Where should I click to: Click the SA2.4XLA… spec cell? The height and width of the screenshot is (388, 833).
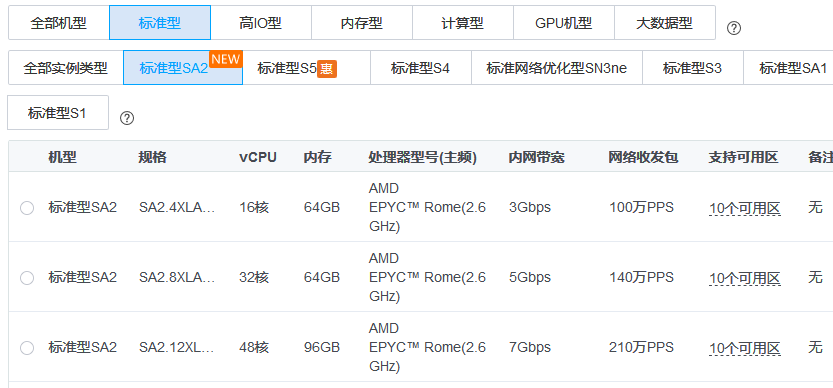(177, 207)
